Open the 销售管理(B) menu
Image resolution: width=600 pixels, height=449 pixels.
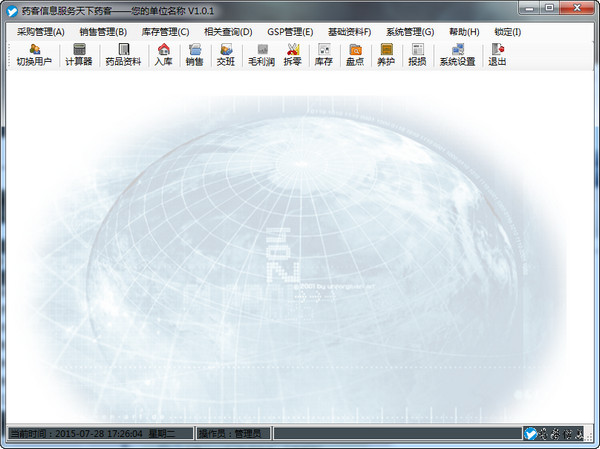click(x=103, y=32)
